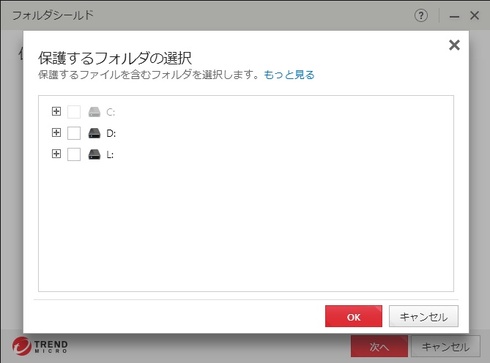The image size is (490, 363).
Task: Expand the D: drive tree node
Action: 56,133
